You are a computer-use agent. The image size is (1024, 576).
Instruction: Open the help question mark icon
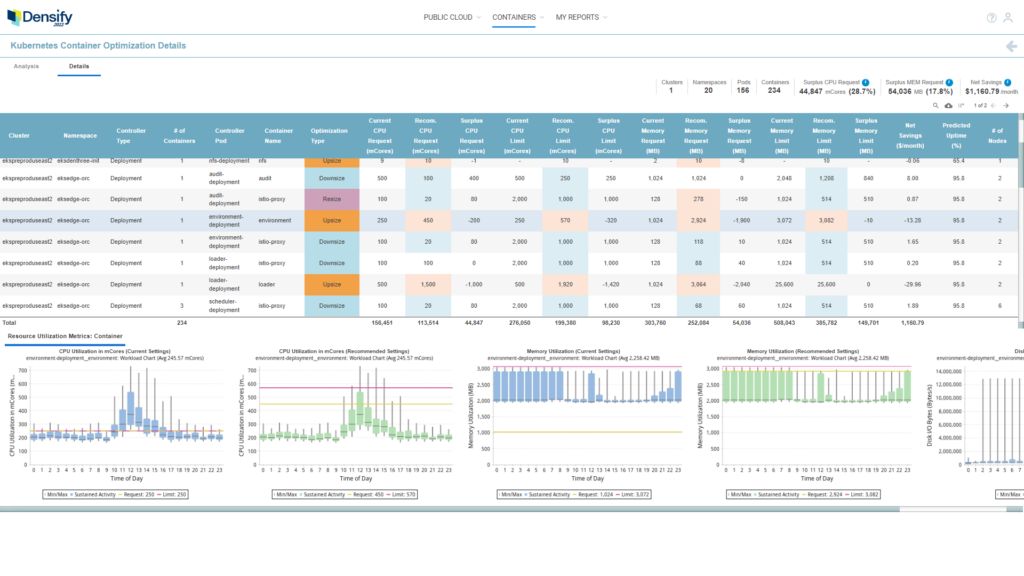pos(991,18)
